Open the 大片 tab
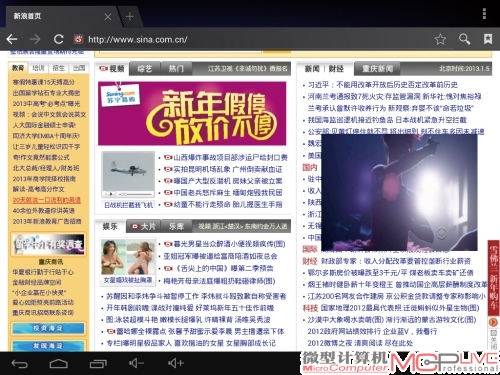The height and width of the screenshot is (375, 500). pos(144,226)
